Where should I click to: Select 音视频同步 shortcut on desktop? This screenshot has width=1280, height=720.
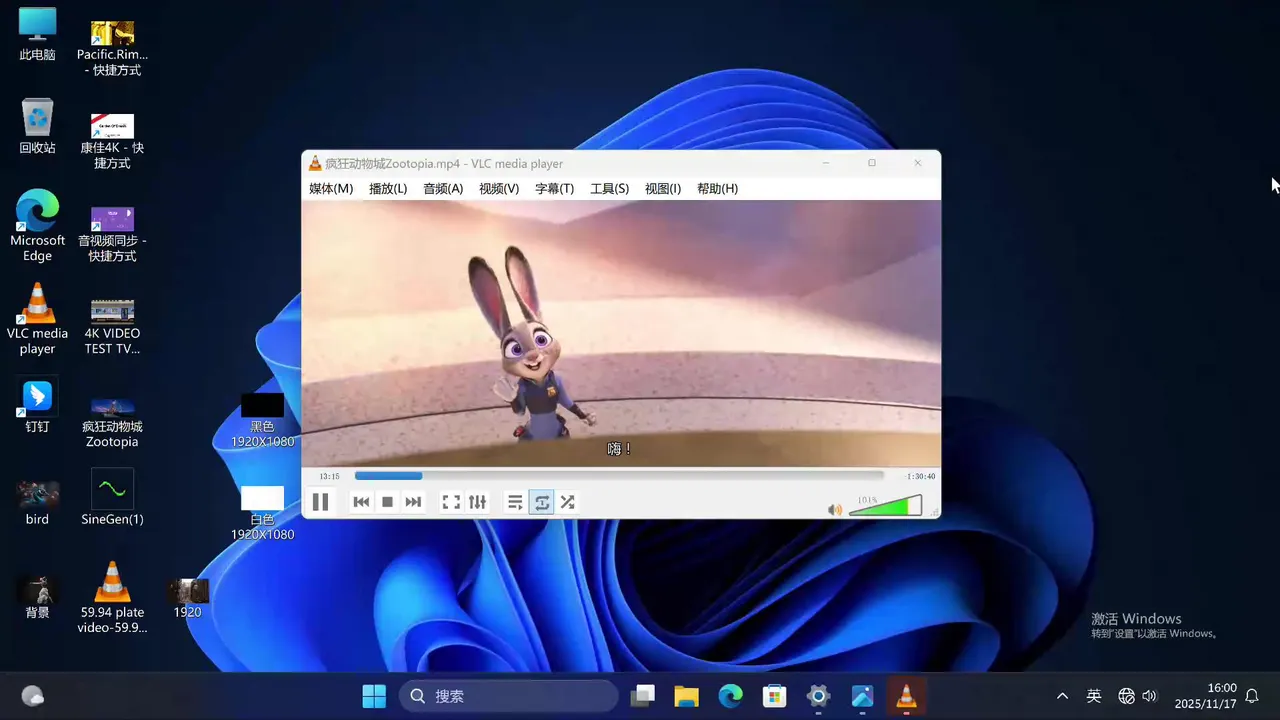tap(112, 234)
